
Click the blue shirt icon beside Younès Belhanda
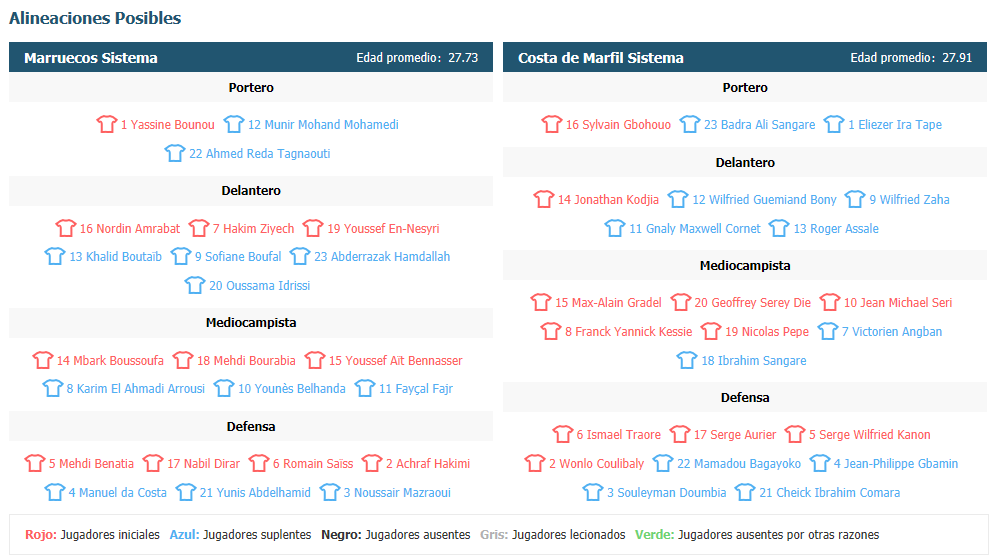(x=224, y=388)
